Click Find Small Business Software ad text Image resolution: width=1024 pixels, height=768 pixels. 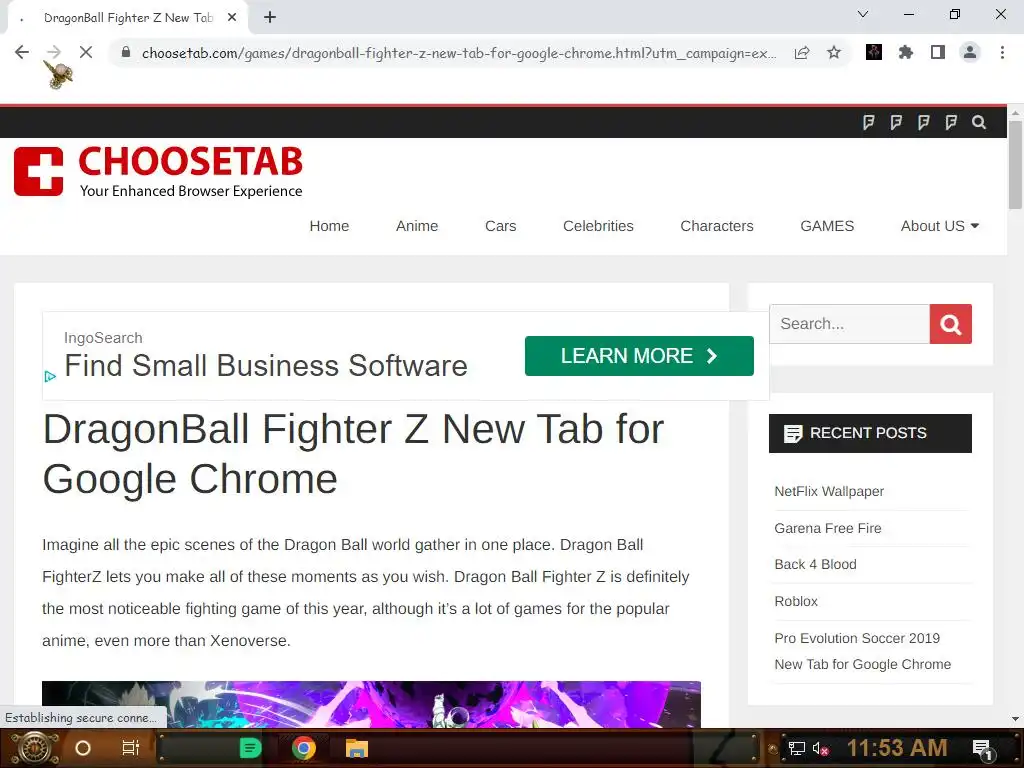click(266, 366)
